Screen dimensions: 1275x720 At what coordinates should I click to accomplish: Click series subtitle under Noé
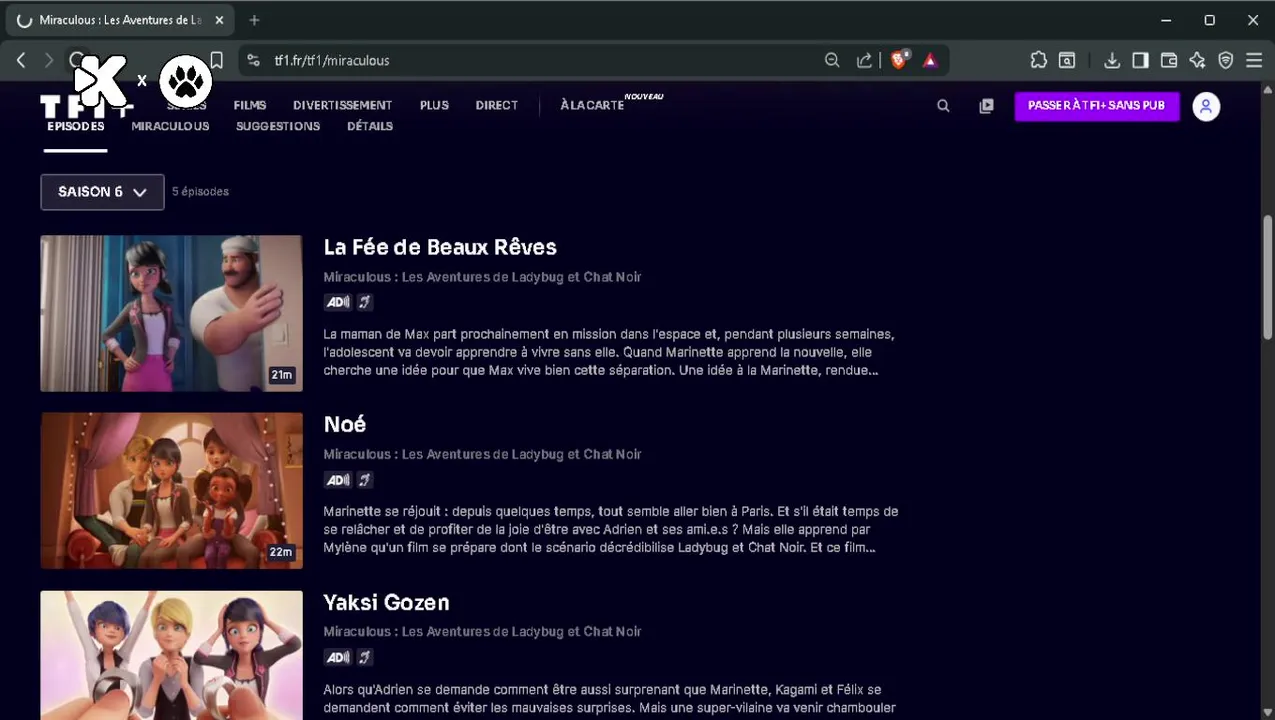point(482,454)
